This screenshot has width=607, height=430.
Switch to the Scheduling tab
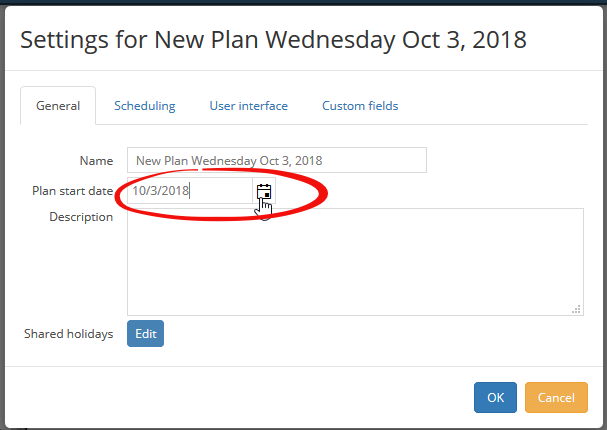tap(144, 106)
